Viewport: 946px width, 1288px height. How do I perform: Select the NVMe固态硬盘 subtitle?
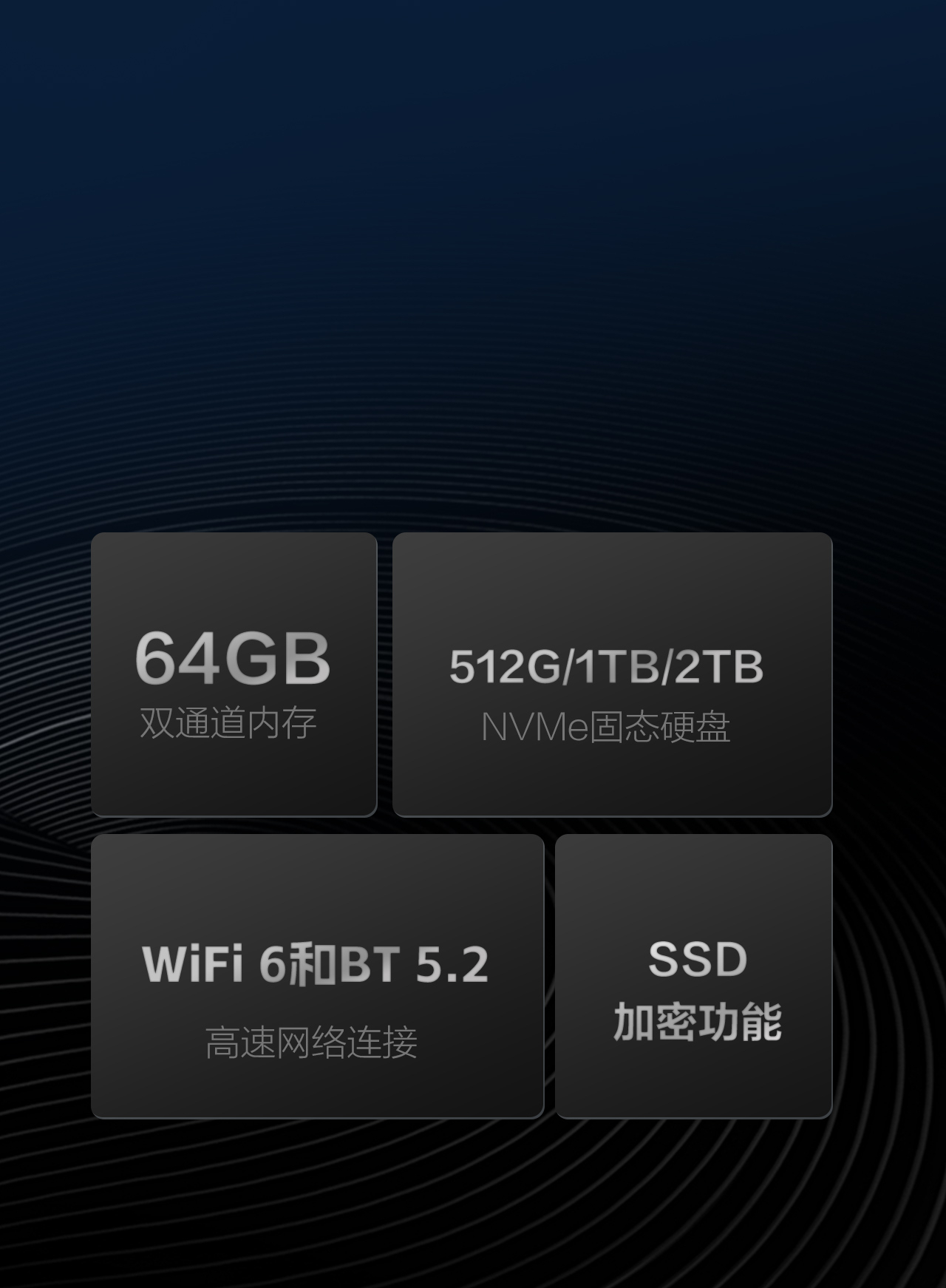click(x=606, y=727)
